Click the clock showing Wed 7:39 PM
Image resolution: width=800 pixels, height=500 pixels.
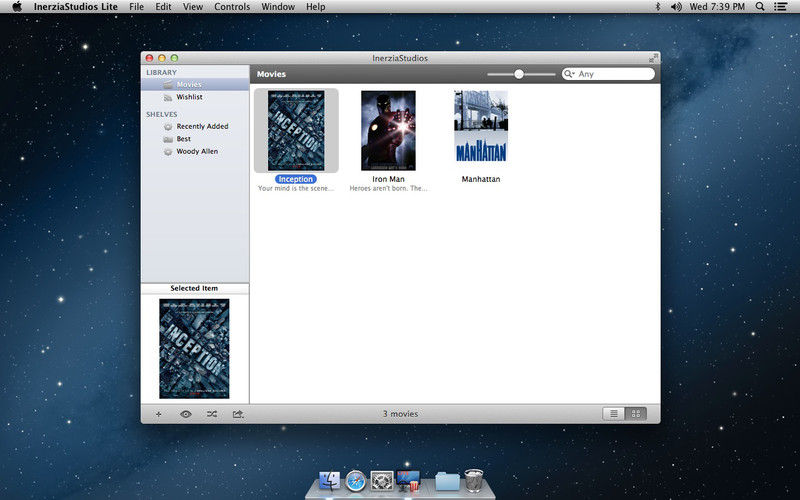(717, 7)
